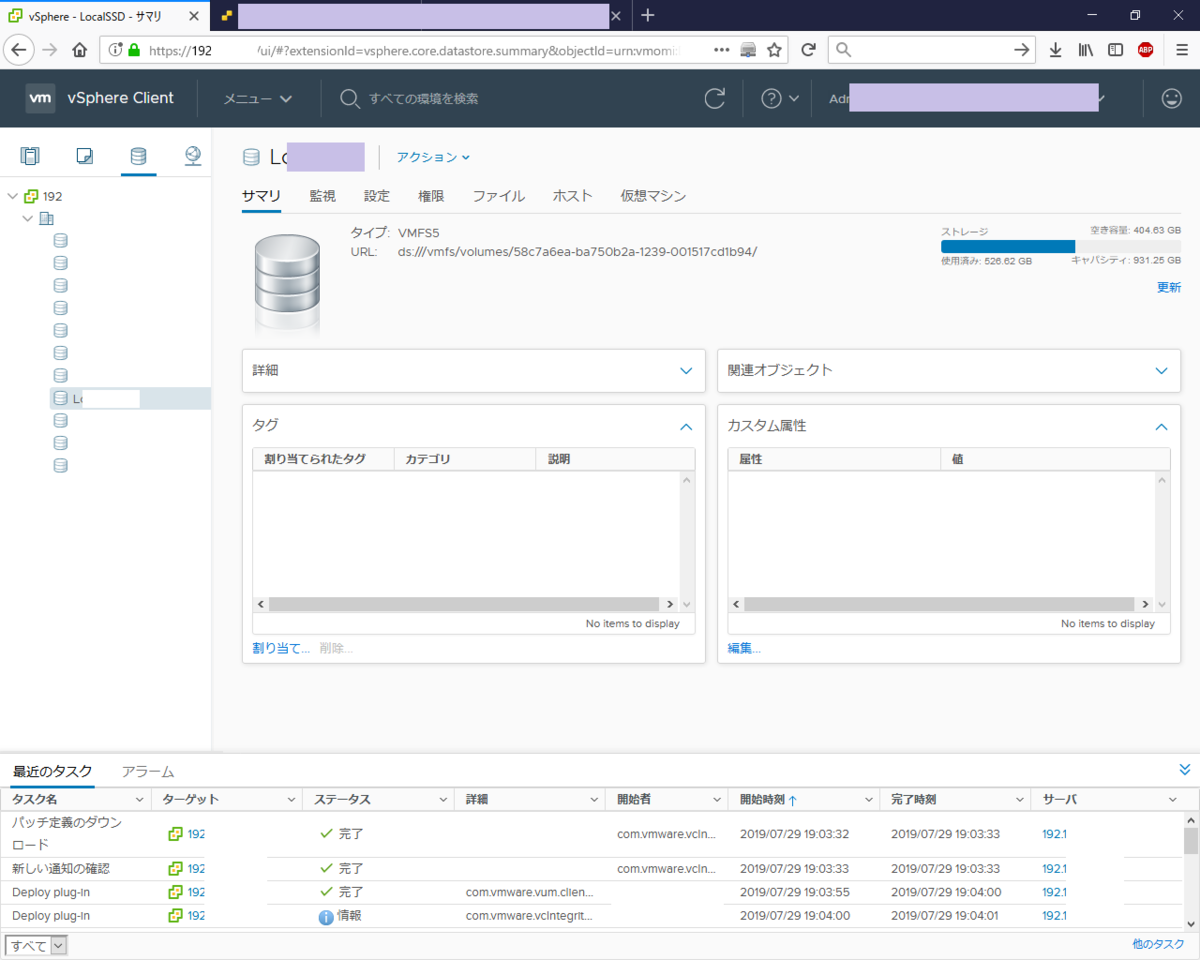Expand the 関連オブジェクト panel
The height and width of the screenshot is (960, 1200).
1161,371
